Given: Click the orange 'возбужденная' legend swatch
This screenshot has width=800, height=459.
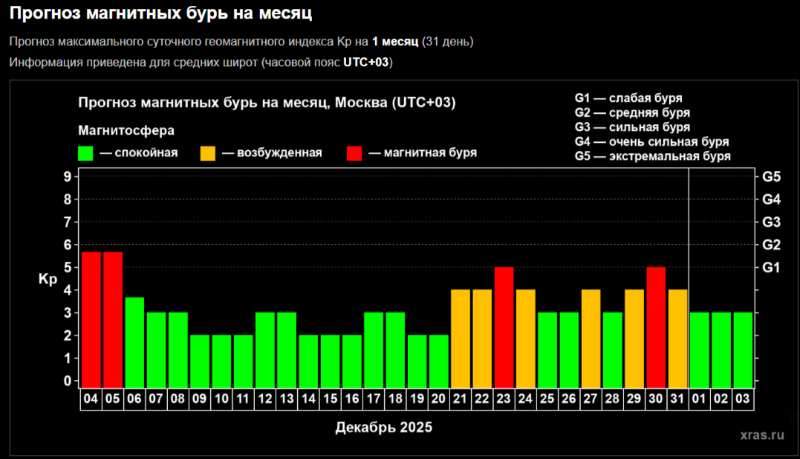Looking at the screenshot, I should [208, 154].
